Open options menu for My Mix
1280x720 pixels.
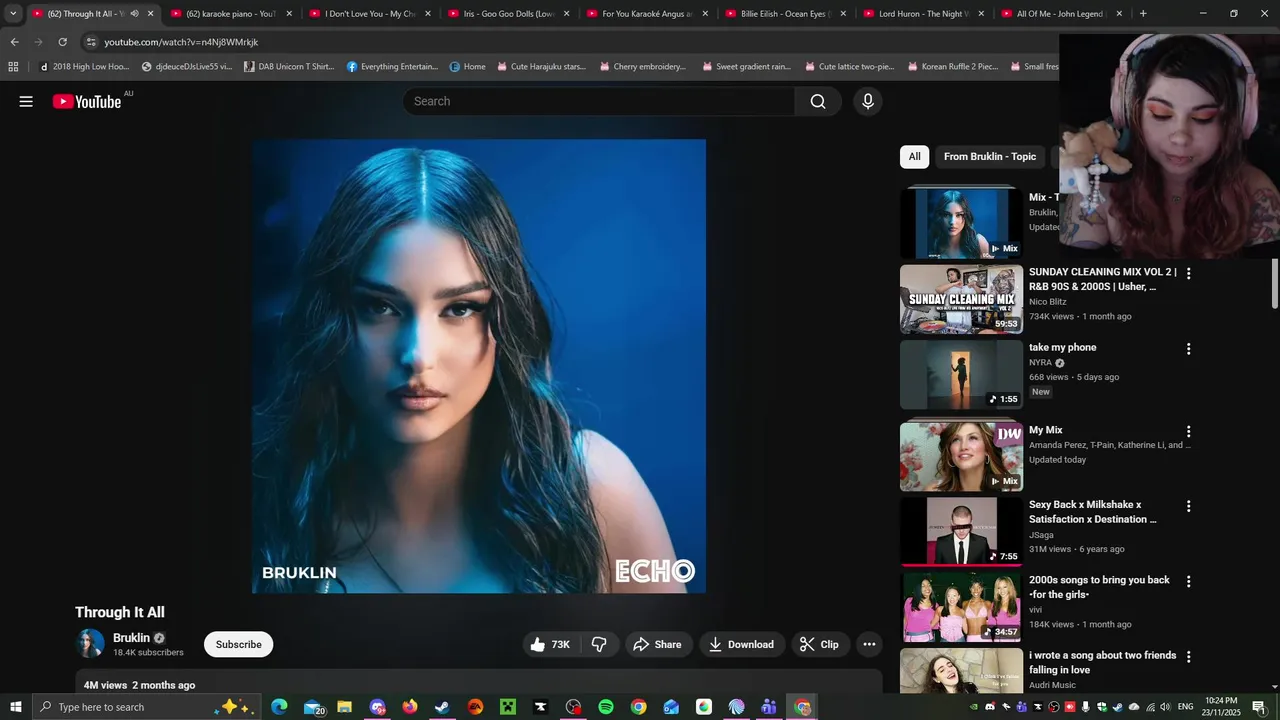point(1188,431)
